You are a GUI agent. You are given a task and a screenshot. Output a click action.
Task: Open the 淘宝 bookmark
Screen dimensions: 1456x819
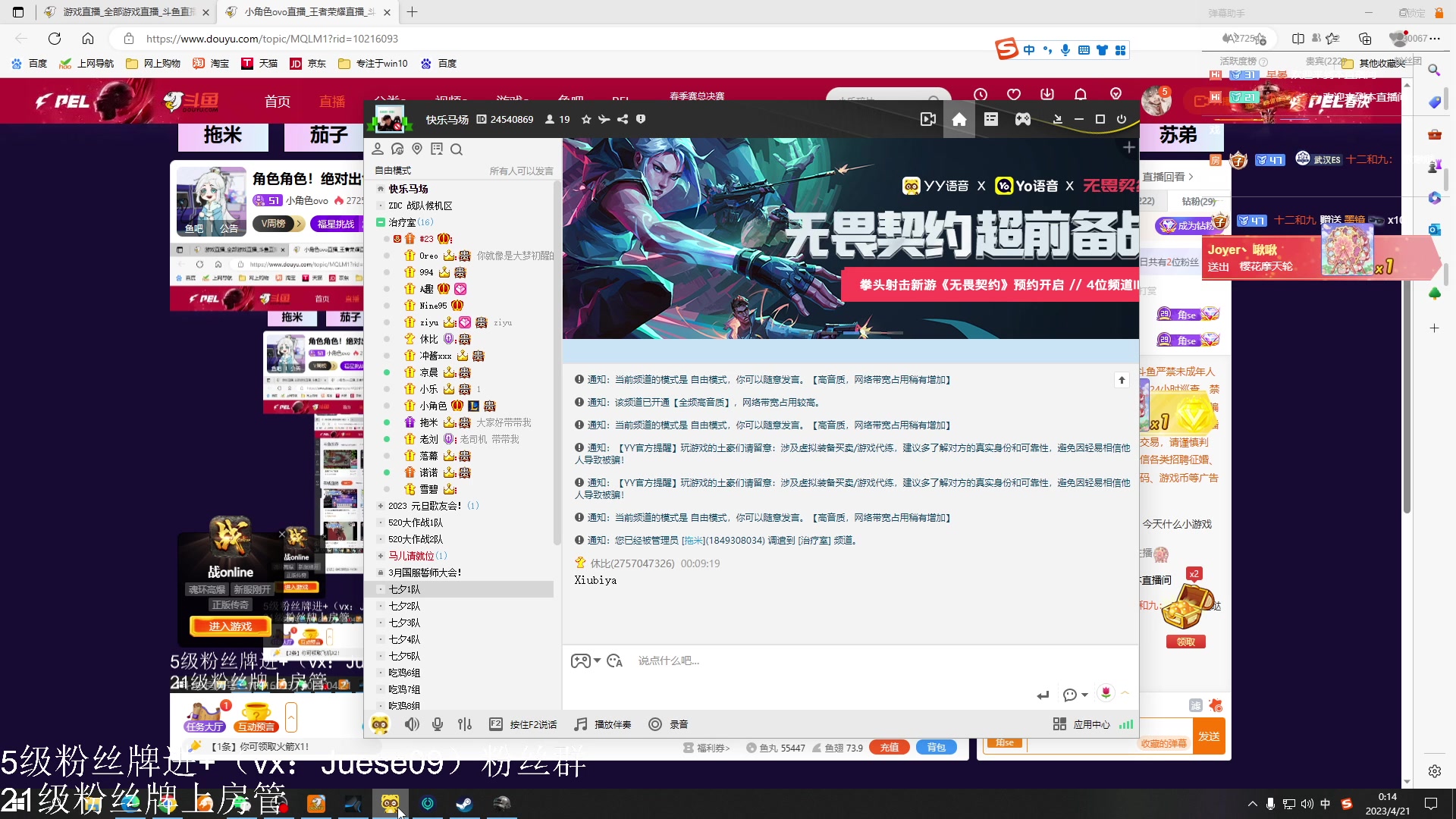[x=211, y=64]
